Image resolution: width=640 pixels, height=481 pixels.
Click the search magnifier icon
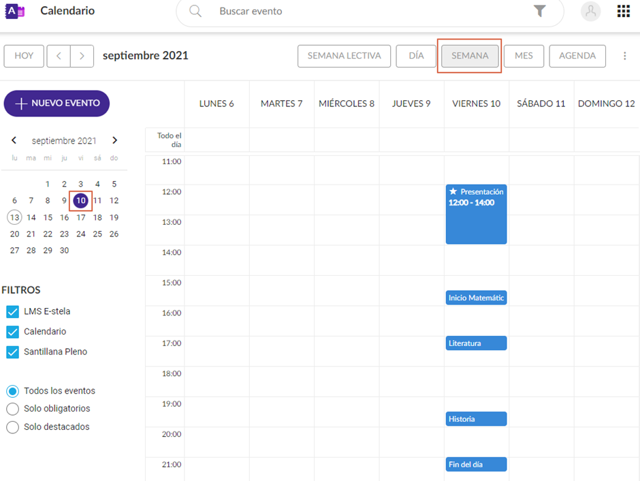pyautogui.click(x=196, y=11)
